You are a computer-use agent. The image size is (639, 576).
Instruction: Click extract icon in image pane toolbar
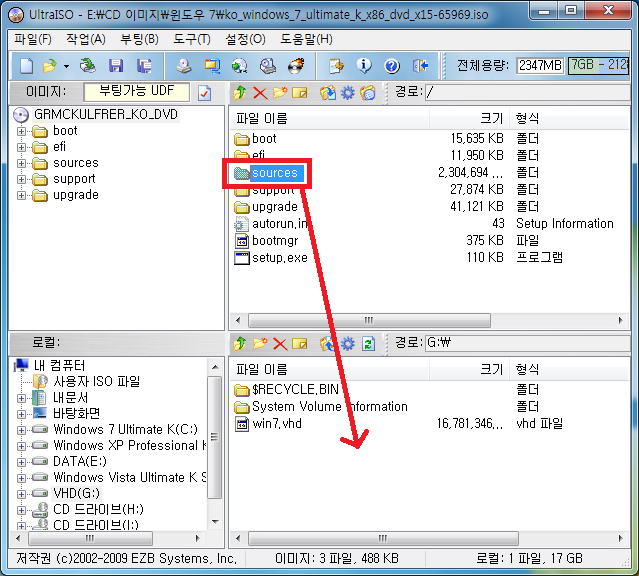click(327, 93)
